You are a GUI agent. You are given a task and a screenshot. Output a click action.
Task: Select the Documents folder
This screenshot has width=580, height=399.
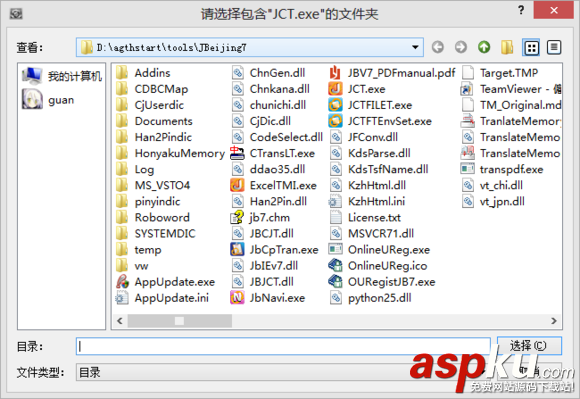point(154,121)
